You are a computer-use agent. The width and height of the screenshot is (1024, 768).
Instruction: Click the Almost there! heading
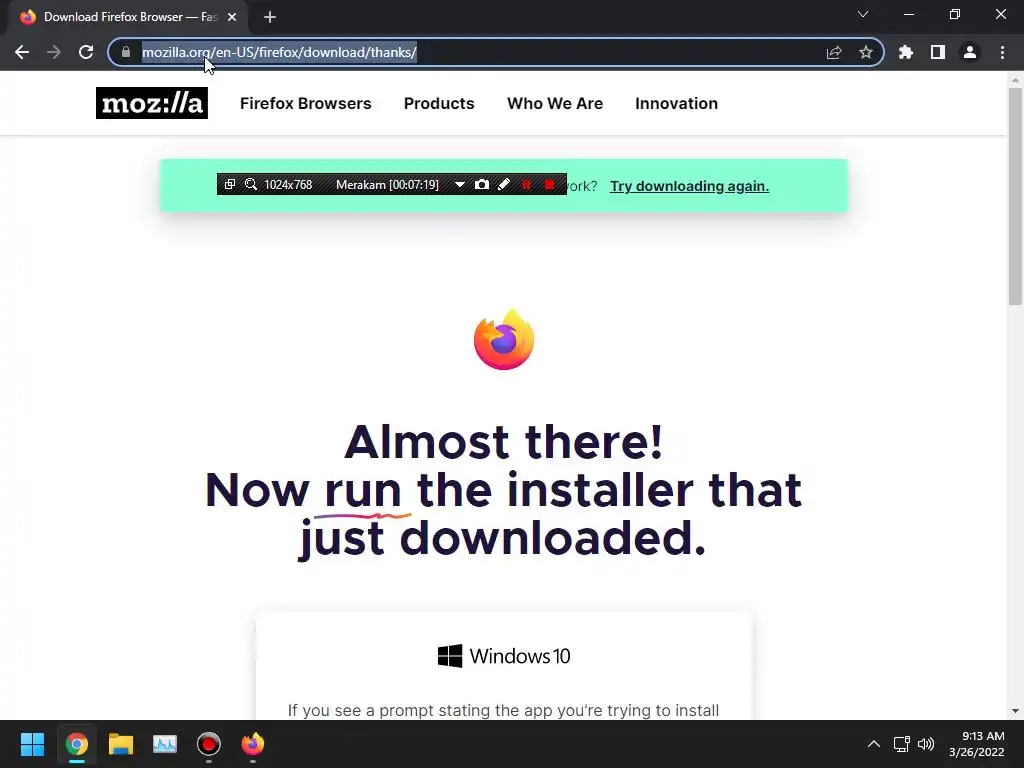(x=504, y=441)
